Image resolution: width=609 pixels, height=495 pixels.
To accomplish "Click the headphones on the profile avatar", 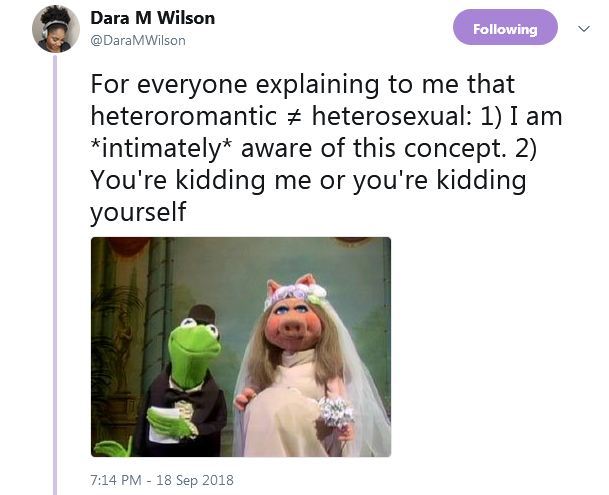I will pos(44,31).
